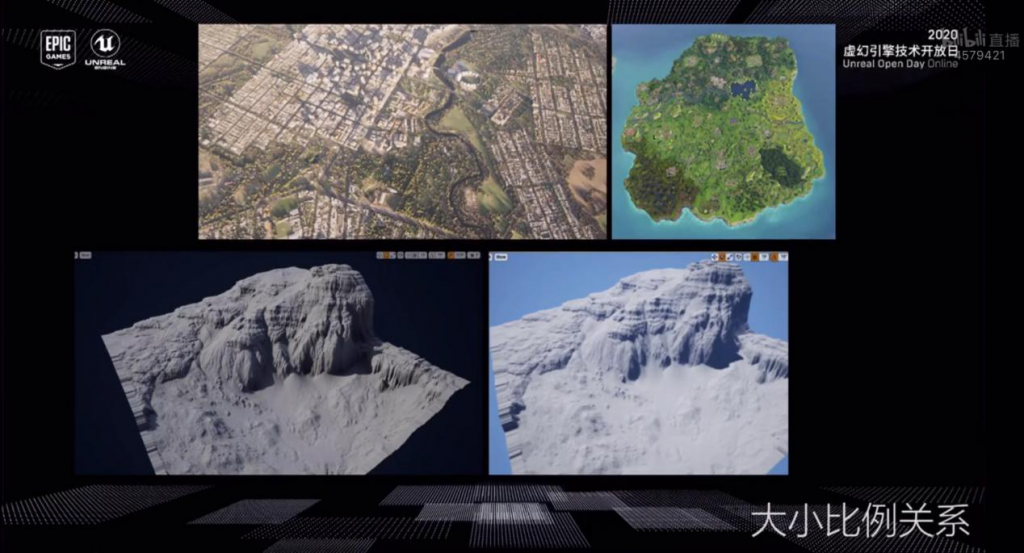Toggle rotation snapping in the right viewport

click(x=774, y=257)
